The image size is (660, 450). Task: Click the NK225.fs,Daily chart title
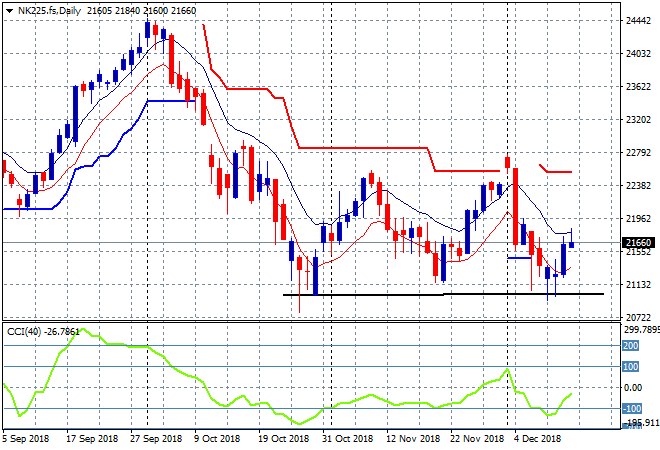[49, 11]
